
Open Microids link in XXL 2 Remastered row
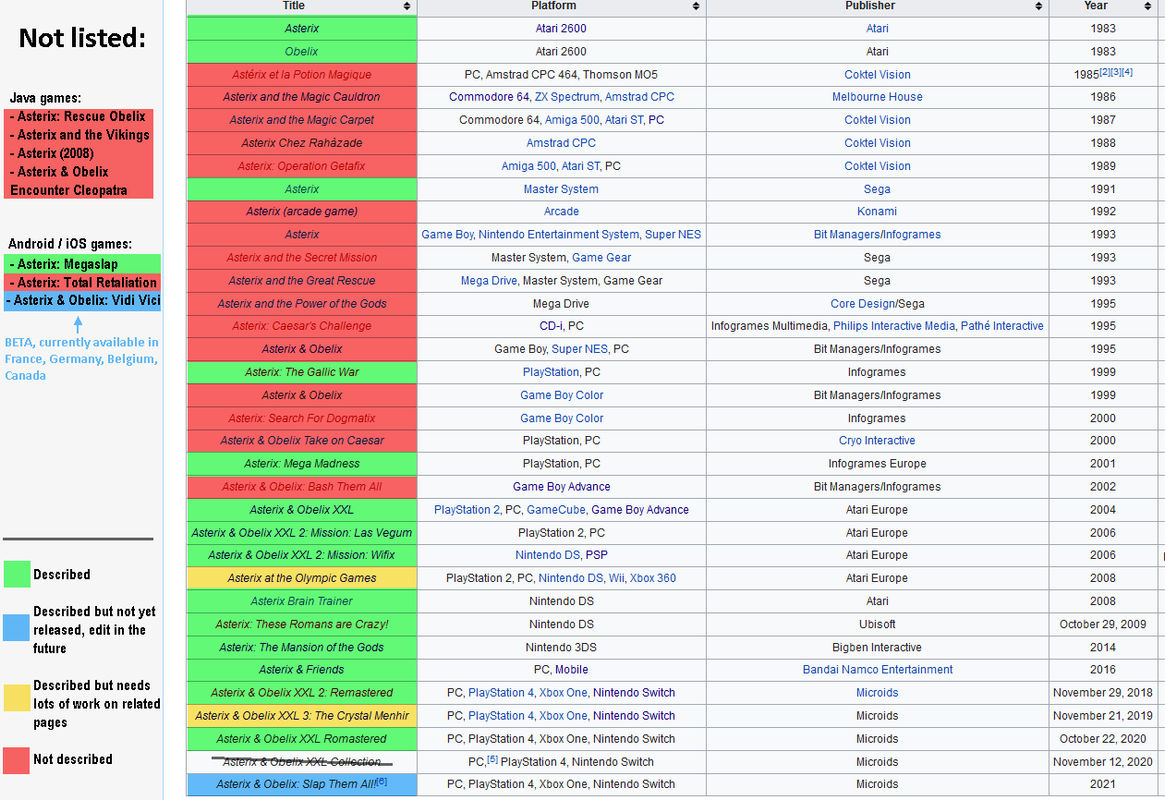coord(877,692)
